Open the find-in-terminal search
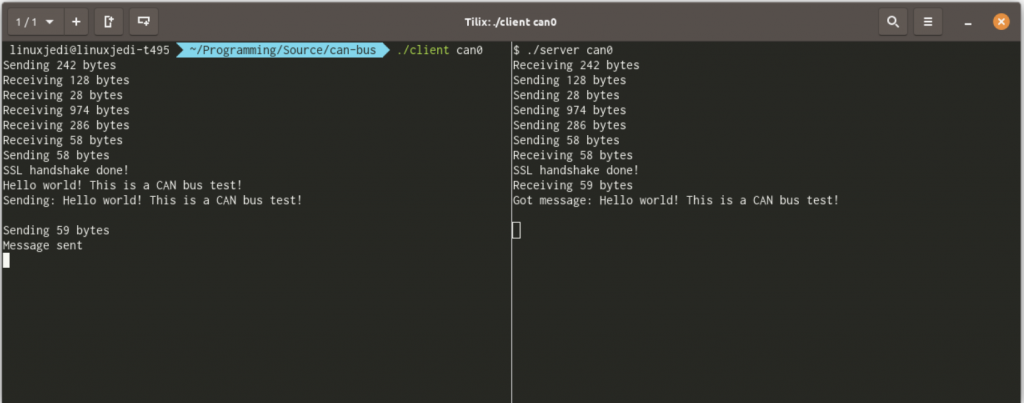Viewport: 1024px width, 403px height. coord(893,22)
